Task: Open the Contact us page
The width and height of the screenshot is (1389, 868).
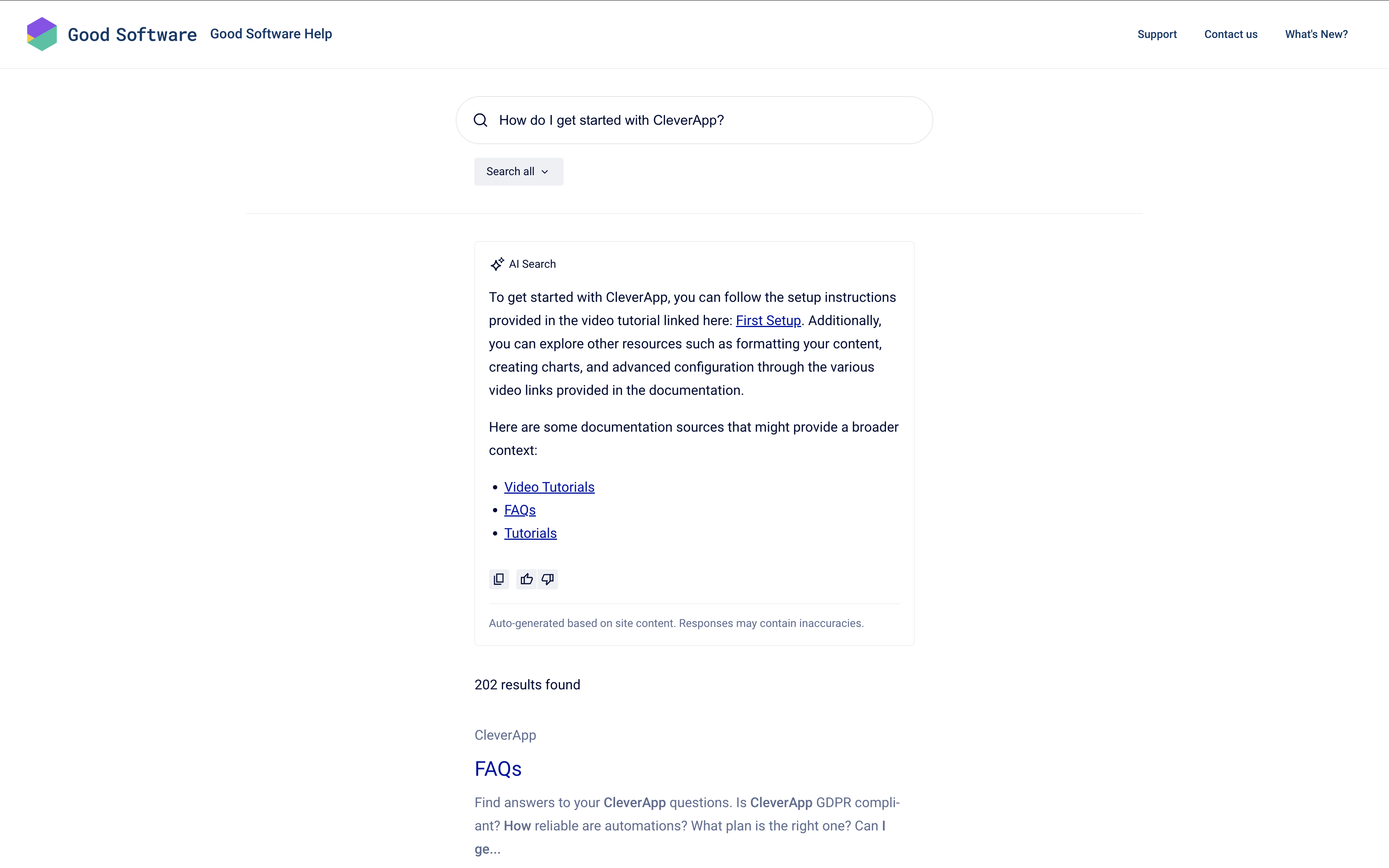Action: click(x=1230, y=34)
